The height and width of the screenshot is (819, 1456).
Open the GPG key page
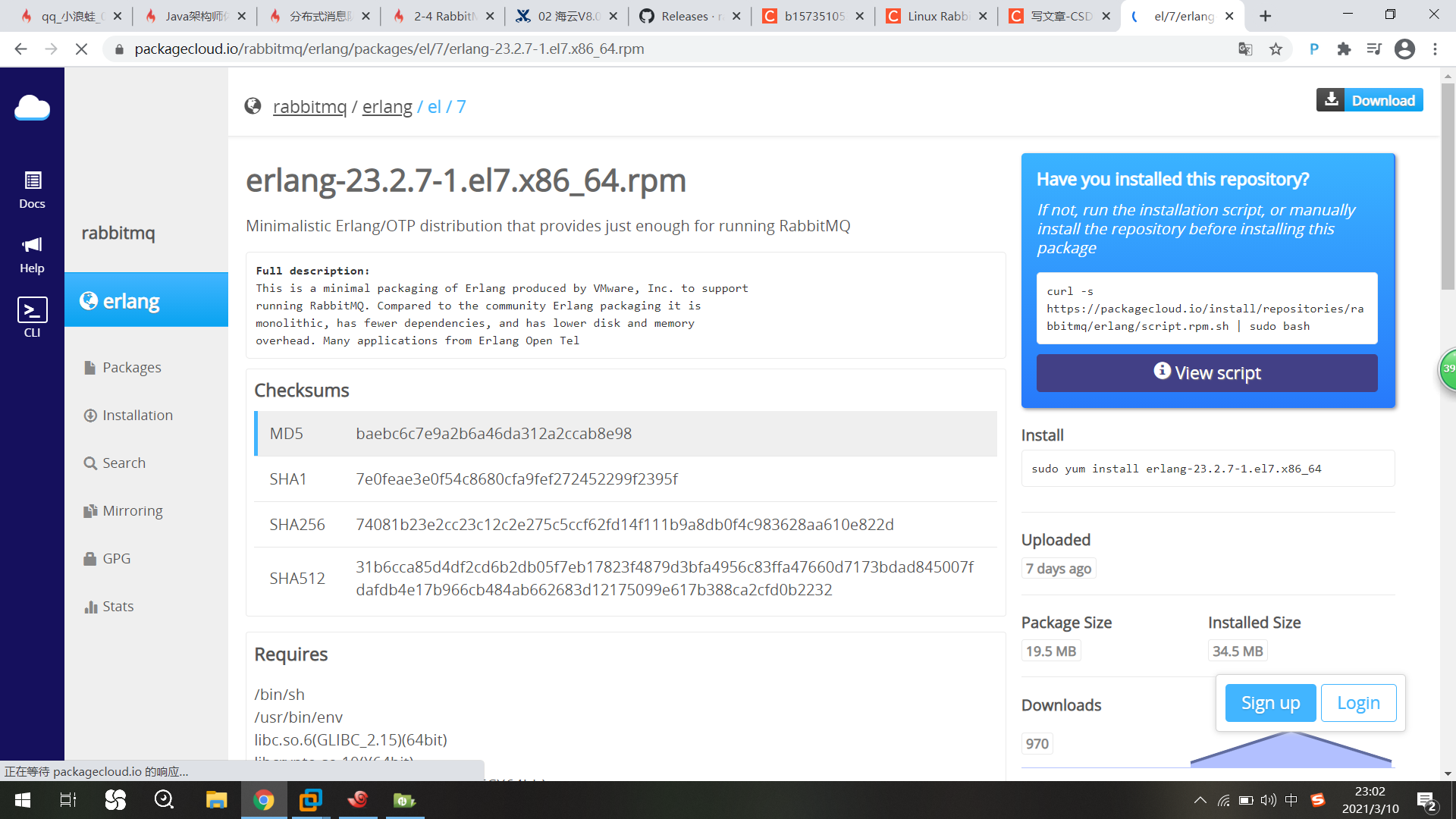(115, 558)
